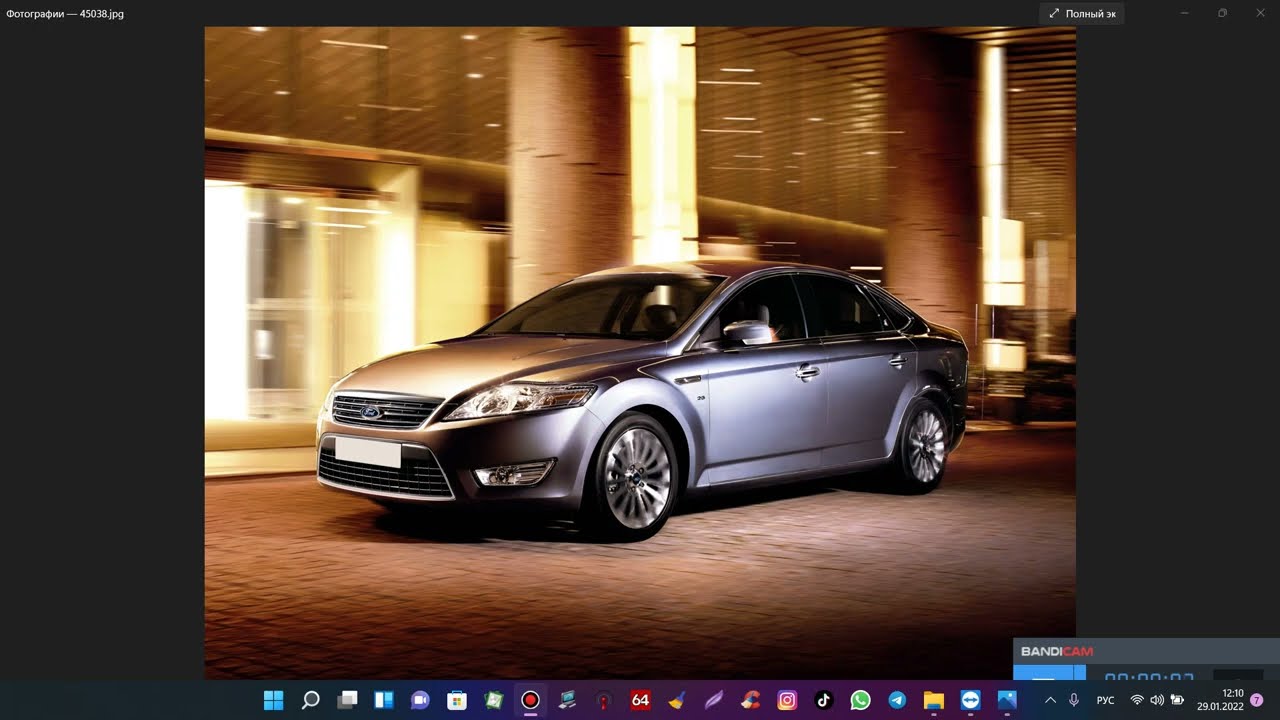The width and height of the screenshot is (1280, 720).
Task: Switch to the Photos app taskbar icon
Action: [1007, 700]
